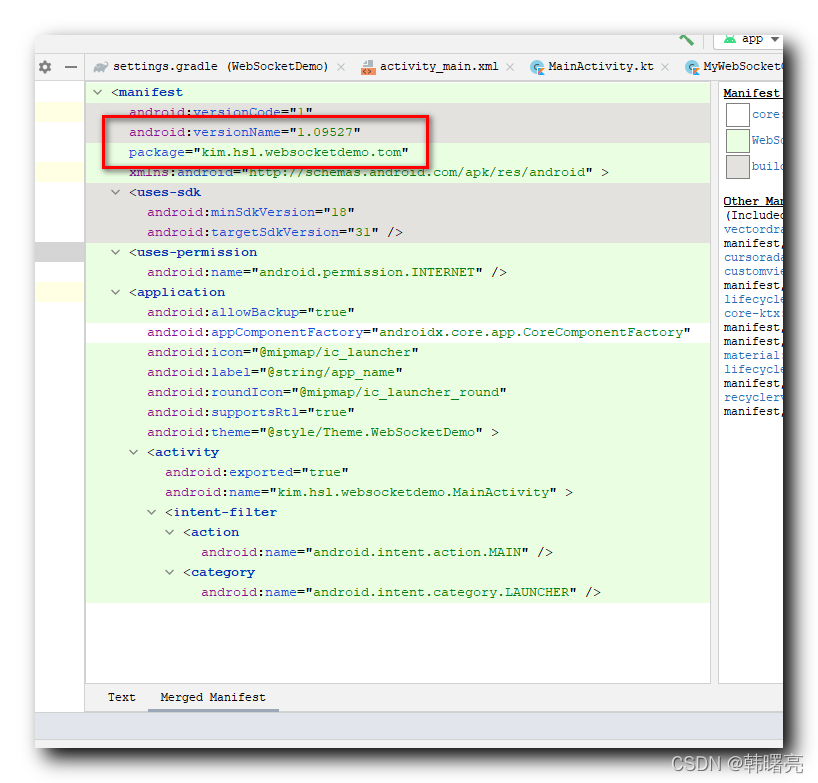
Task: Click the android:minSdkVersion="18" line
Action: (250, 212)
